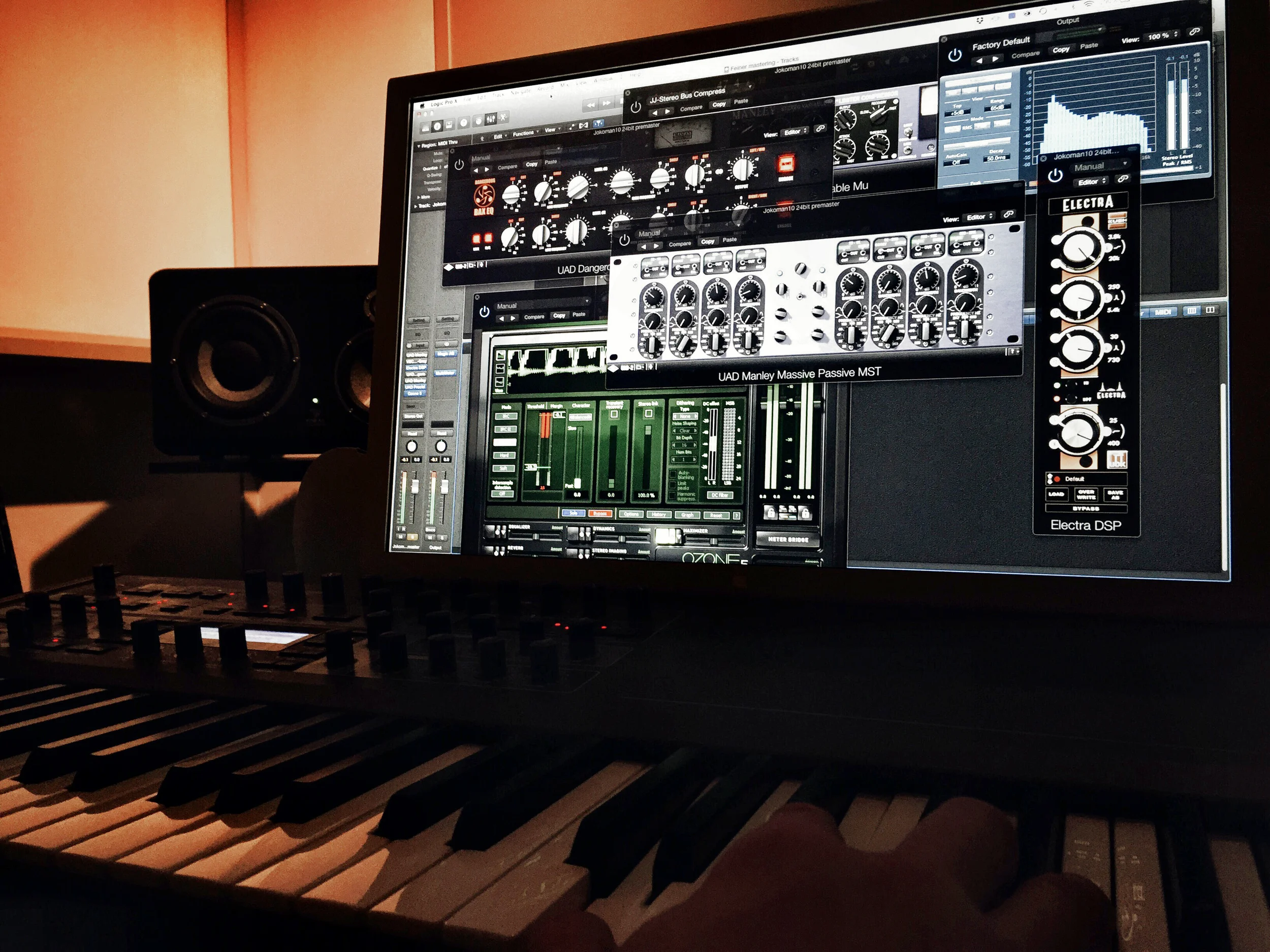Click Rewind transport button
Image resolution: width=1270 pixels, height=952 pixels.
[x=590, y=106]
